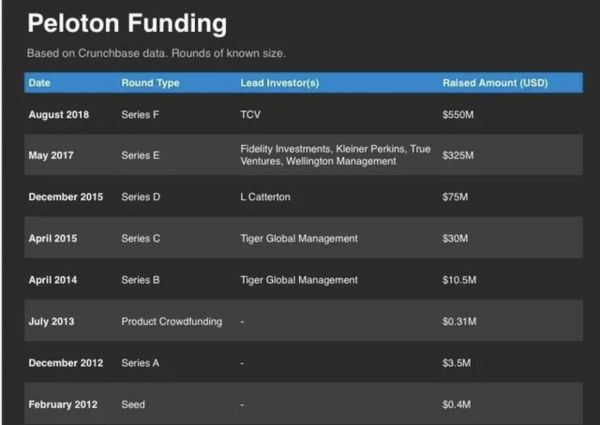
Task: Click the Peloton Funding title
Action: pyautogui.click(x=126, y=22)
